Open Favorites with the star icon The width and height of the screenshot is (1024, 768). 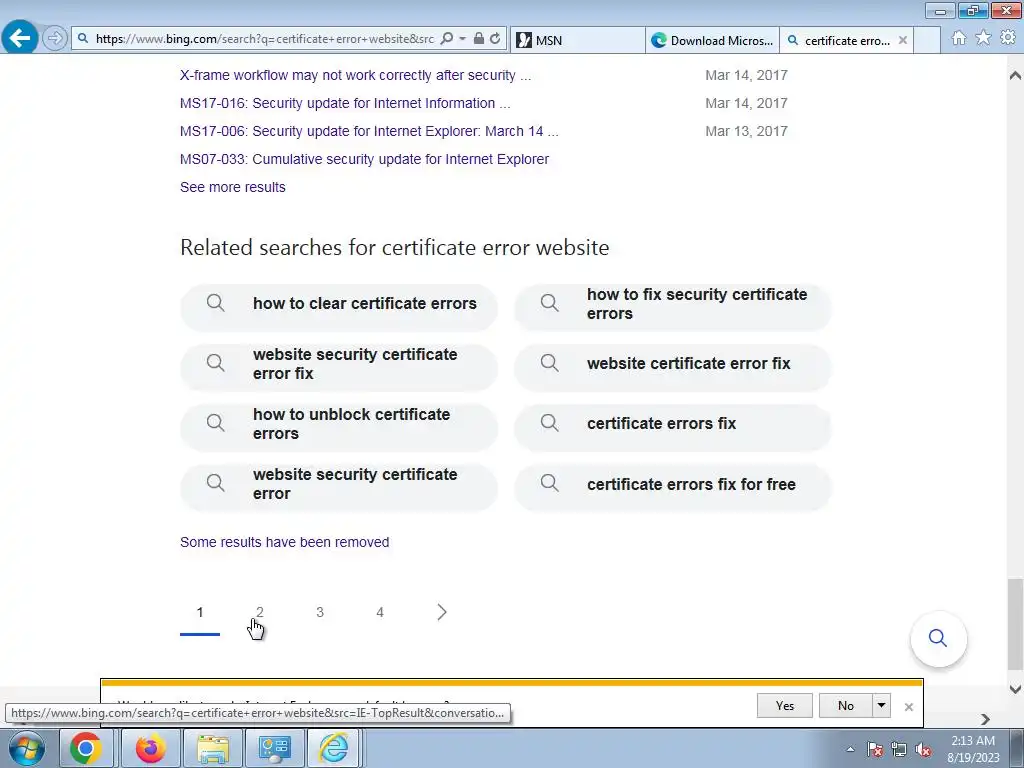point(983,38)
